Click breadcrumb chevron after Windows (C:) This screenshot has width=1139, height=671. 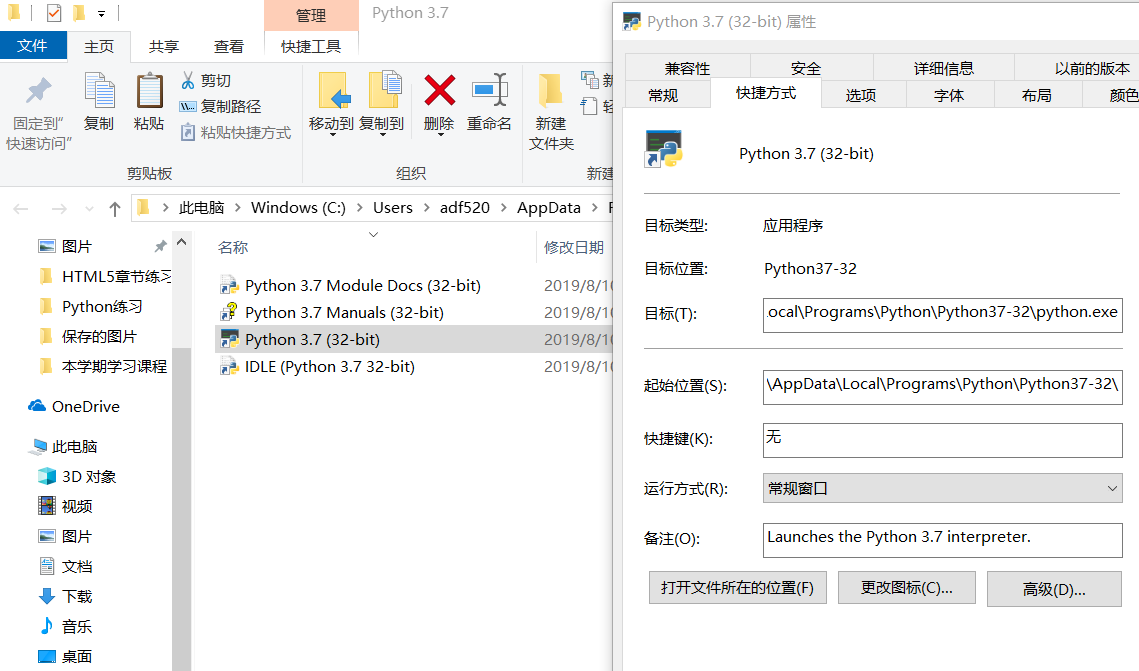[359, 208]
